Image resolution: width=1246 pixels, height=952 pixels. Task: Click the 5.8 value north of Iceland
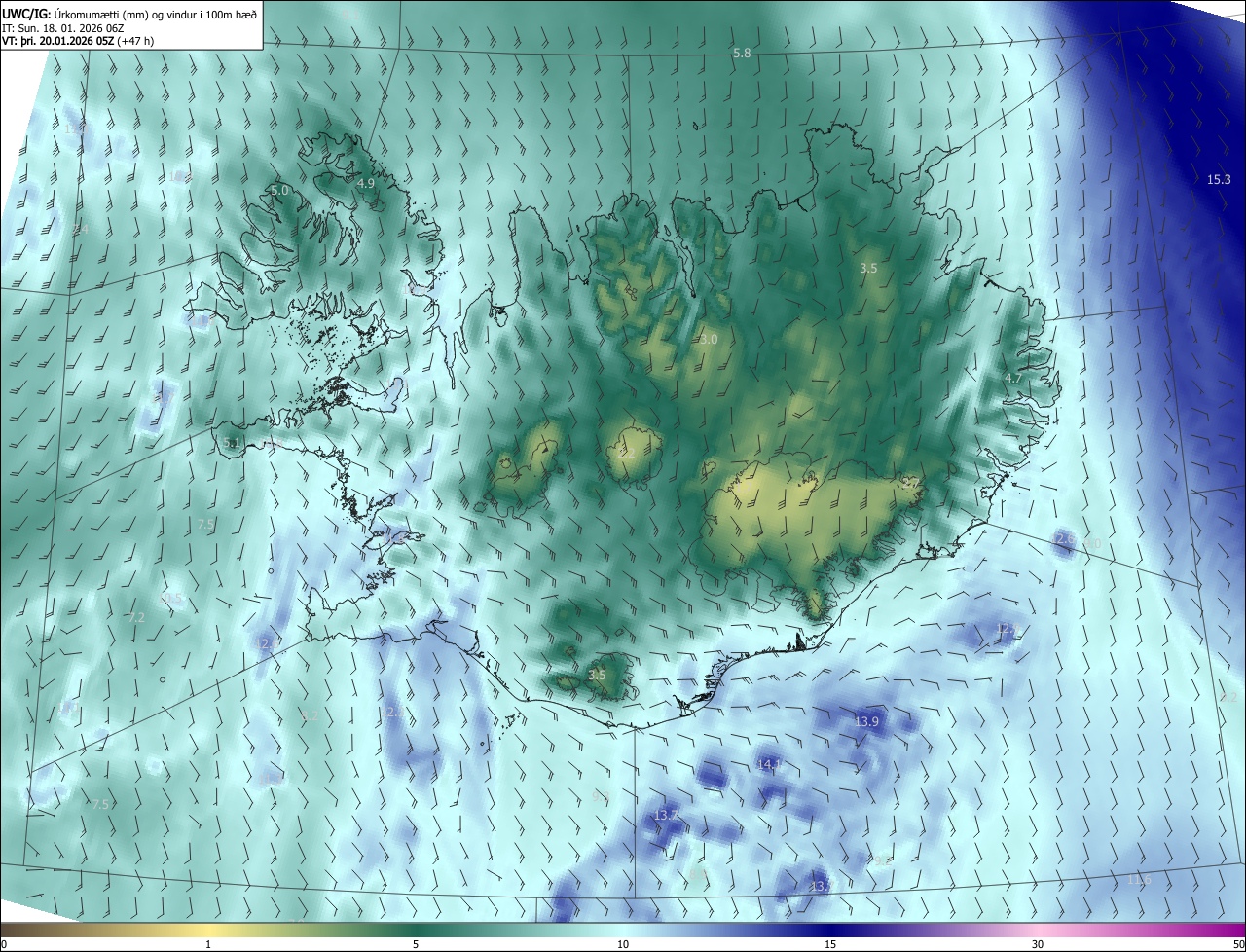(x=742, y=54)
